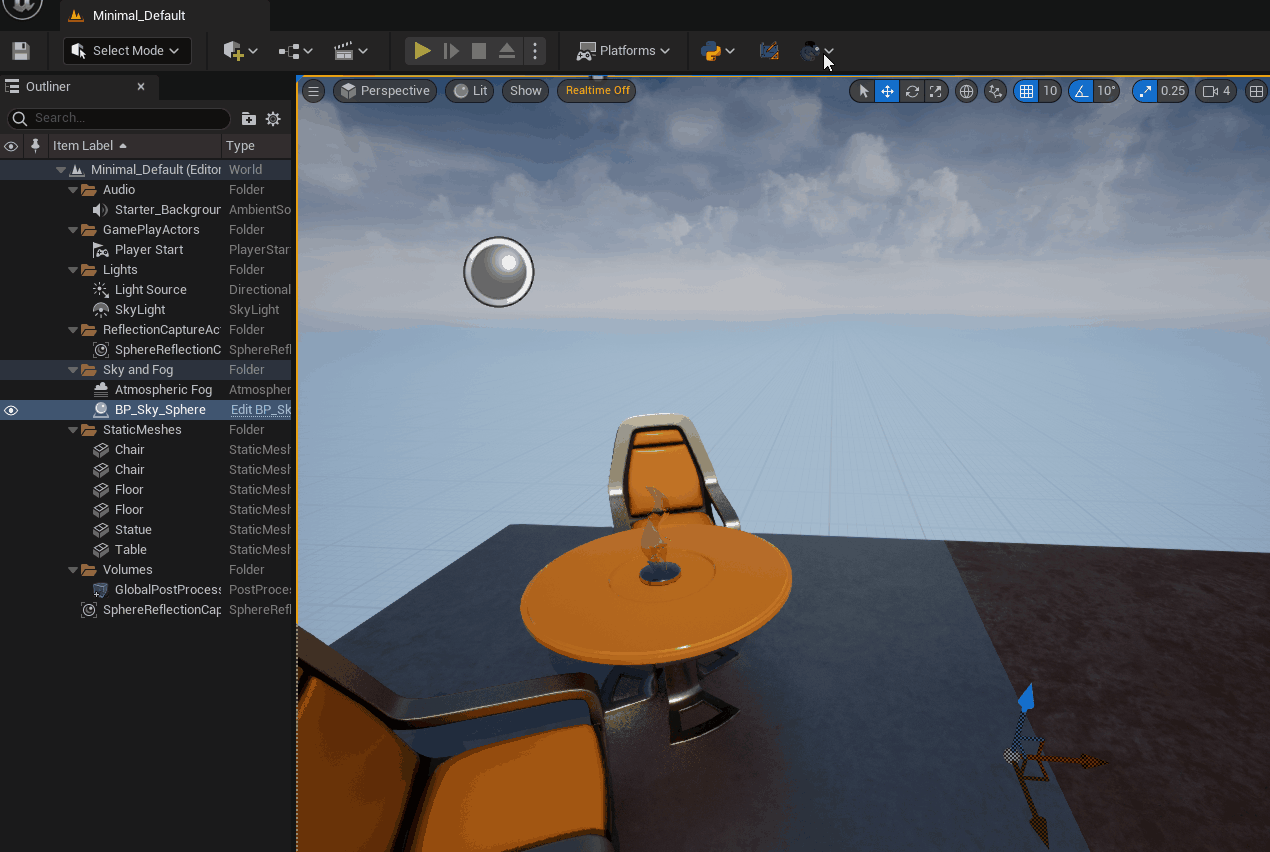Collapse the Volumes folder
This screenshot has width=1270, height=852.
coord(73,570)
